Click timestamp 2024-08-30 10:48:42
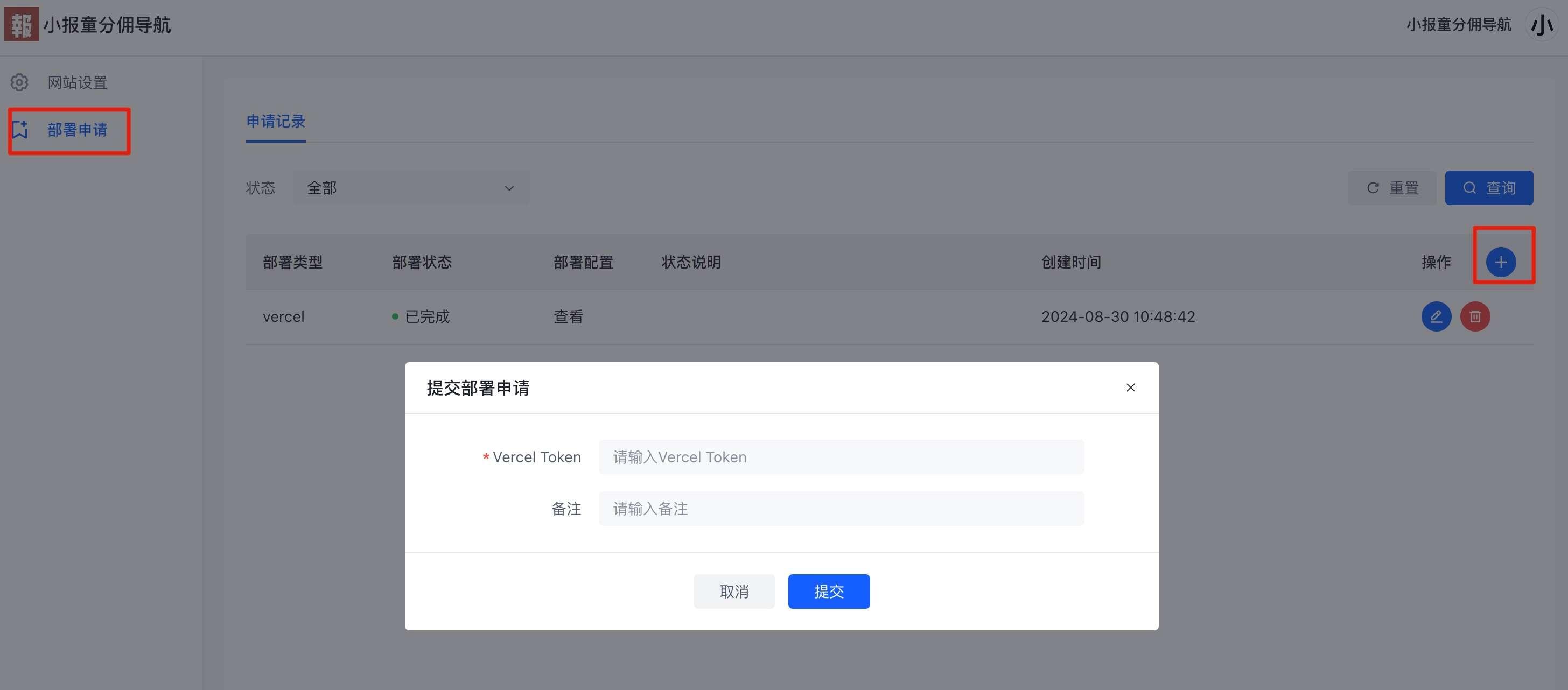The height and width of the screenshot is (690, 1568). 1118,316
